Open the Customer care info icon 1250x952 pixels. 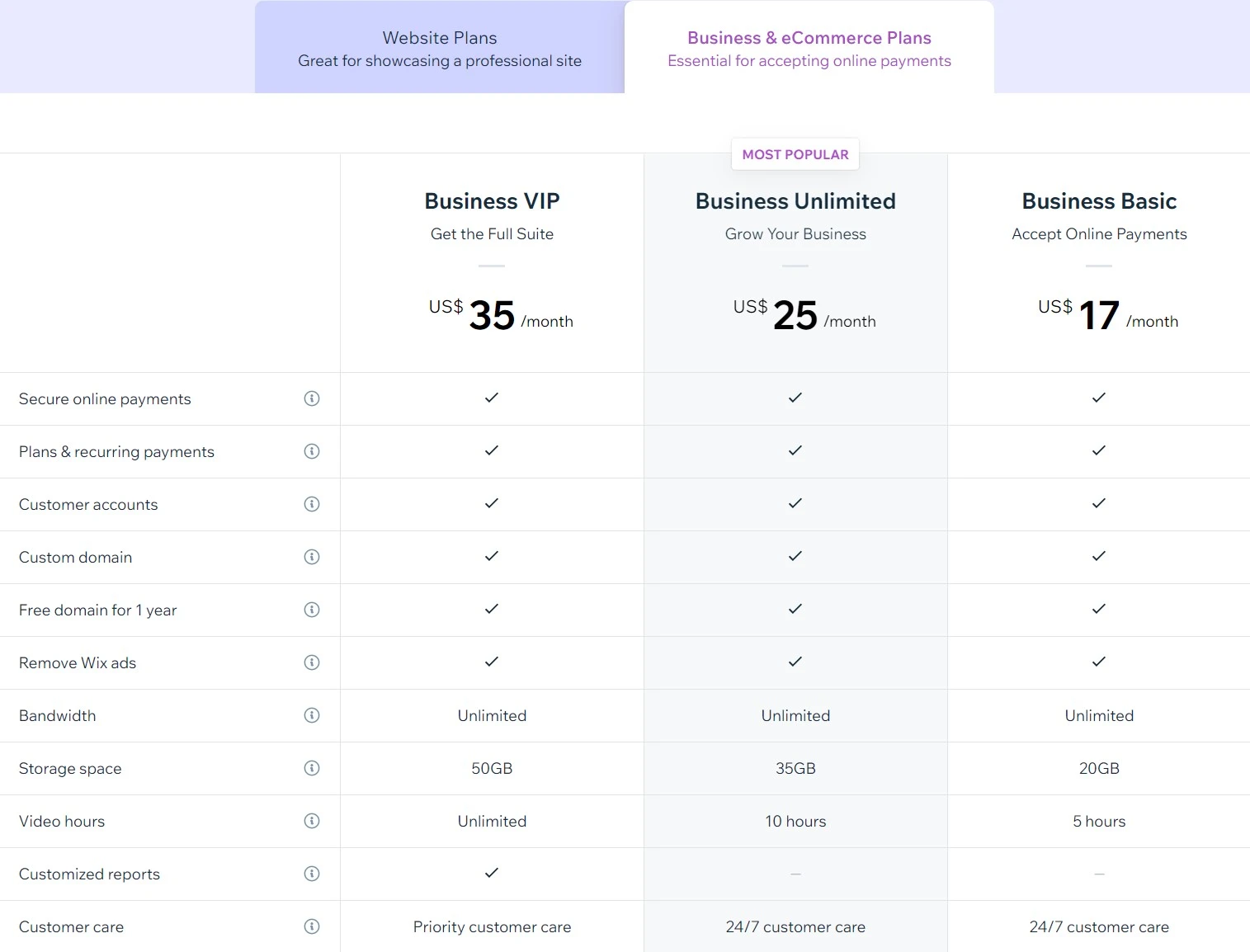(x=312, y=926)
